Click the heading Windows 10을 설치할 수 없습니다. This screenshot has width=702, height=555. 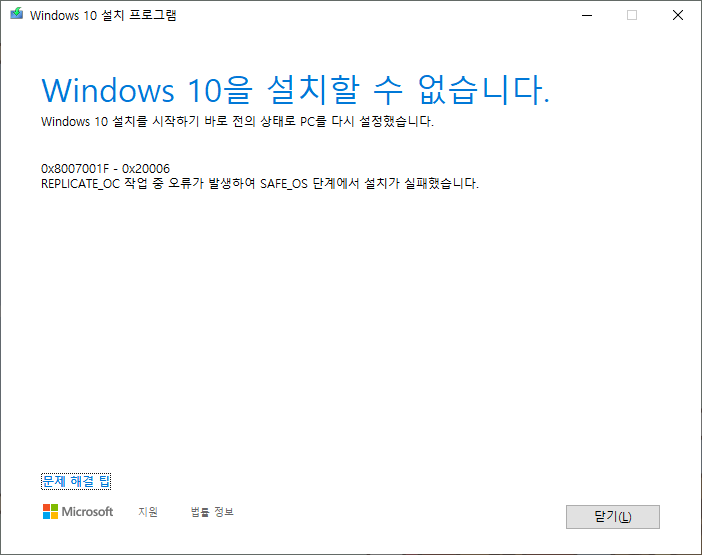pyautogui.click(x=295, y=90)
